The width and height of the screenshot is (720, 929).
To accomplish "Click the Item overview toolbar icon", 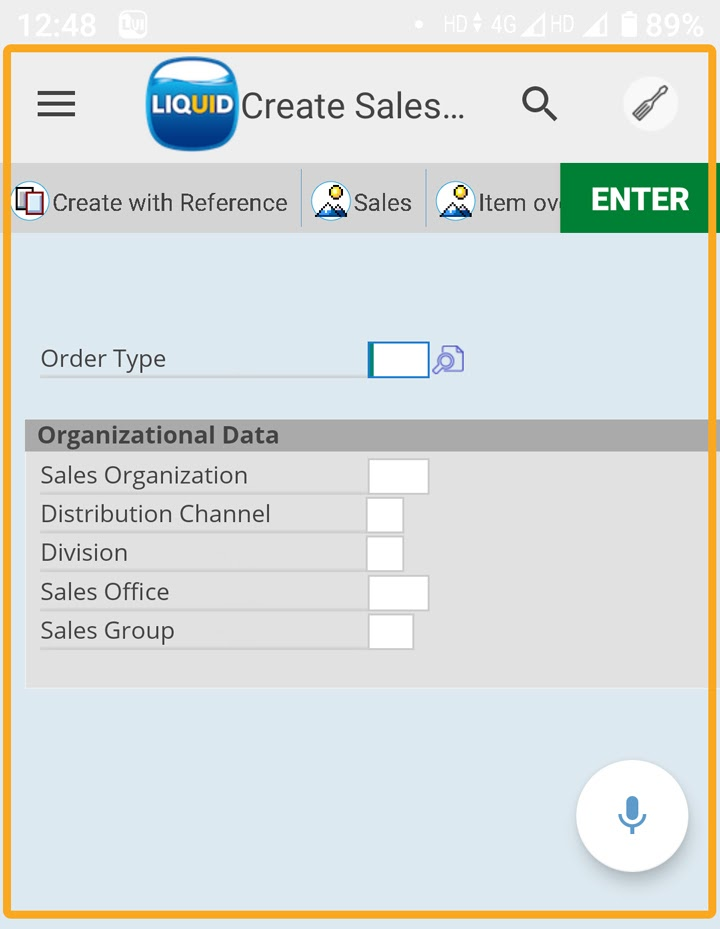I will point(455,201).
